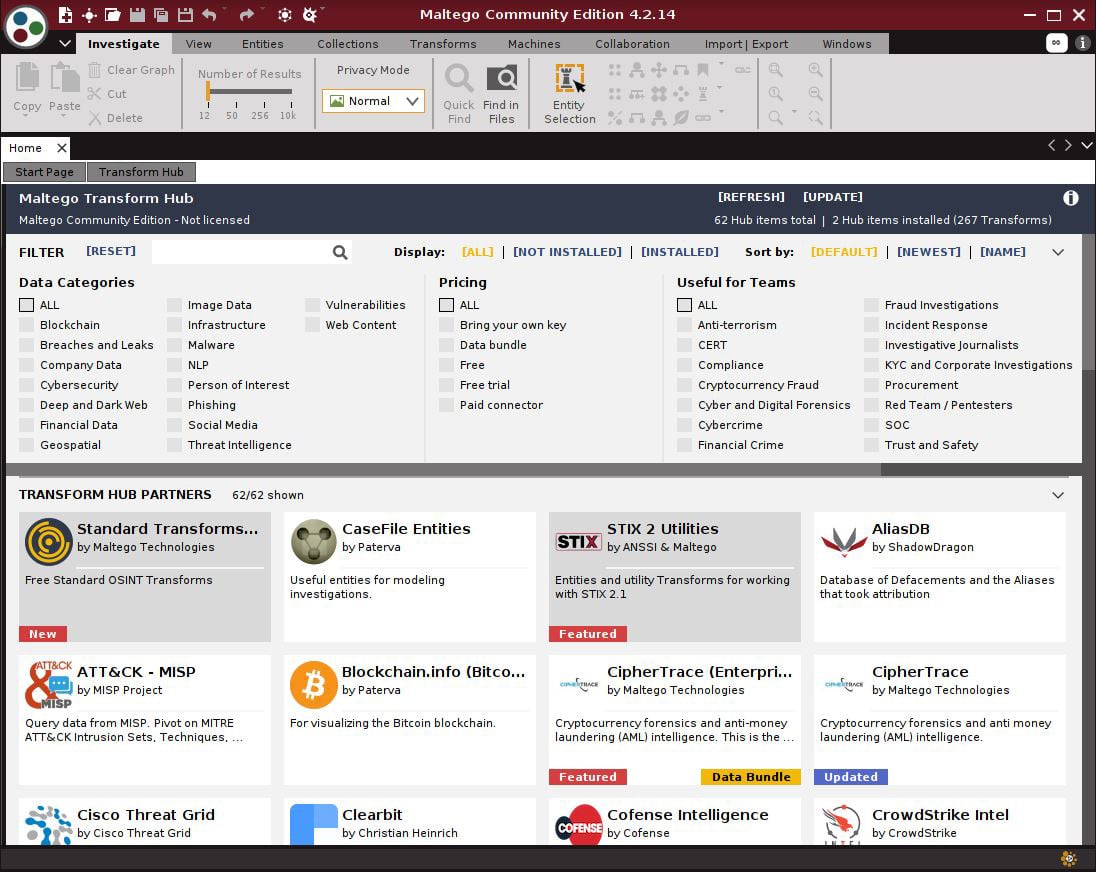Click the Copy icon in the ribbon

[27, 78]
